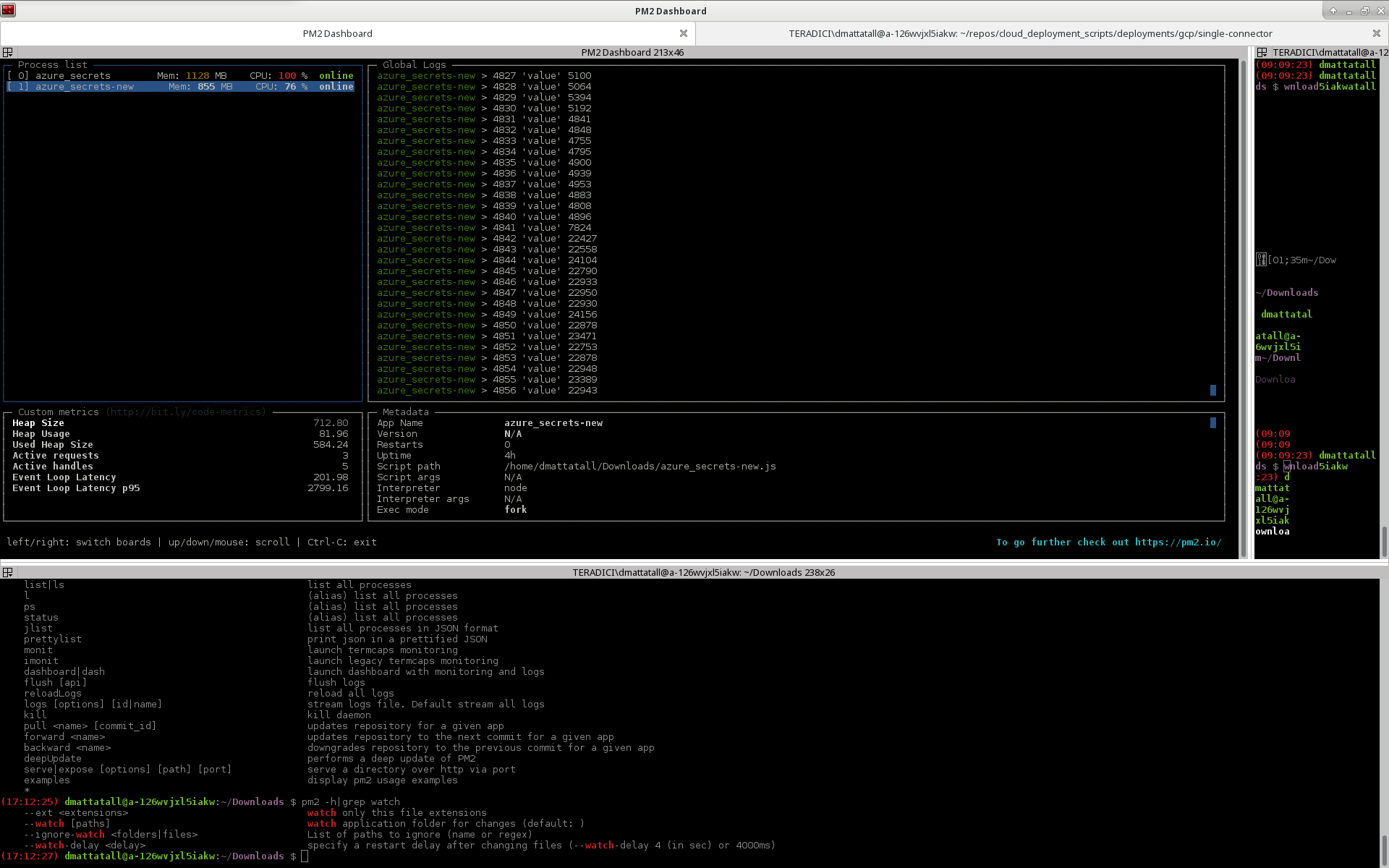Viewport: 1389px width, 868px height.
Task: Select azure_secrets process in Process list
Action: point(180,75)
